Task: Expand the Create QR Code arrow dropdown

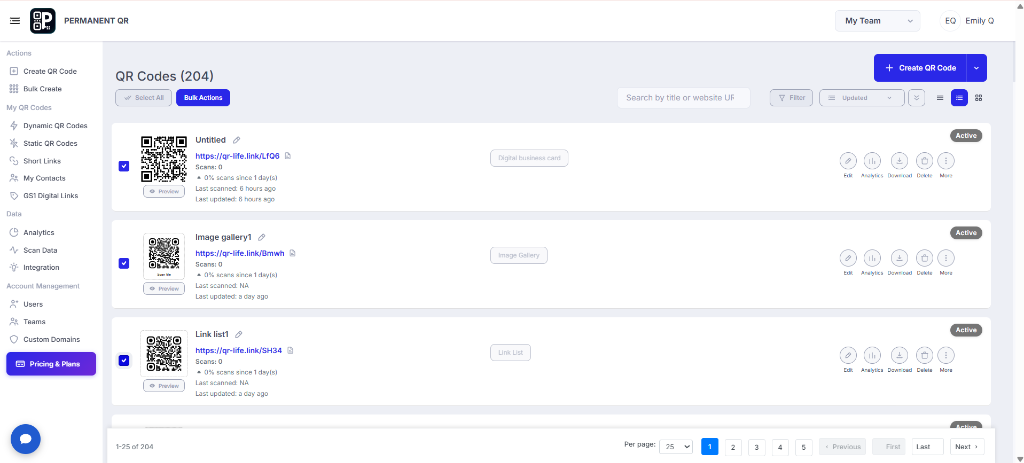Action: point(976,68)
